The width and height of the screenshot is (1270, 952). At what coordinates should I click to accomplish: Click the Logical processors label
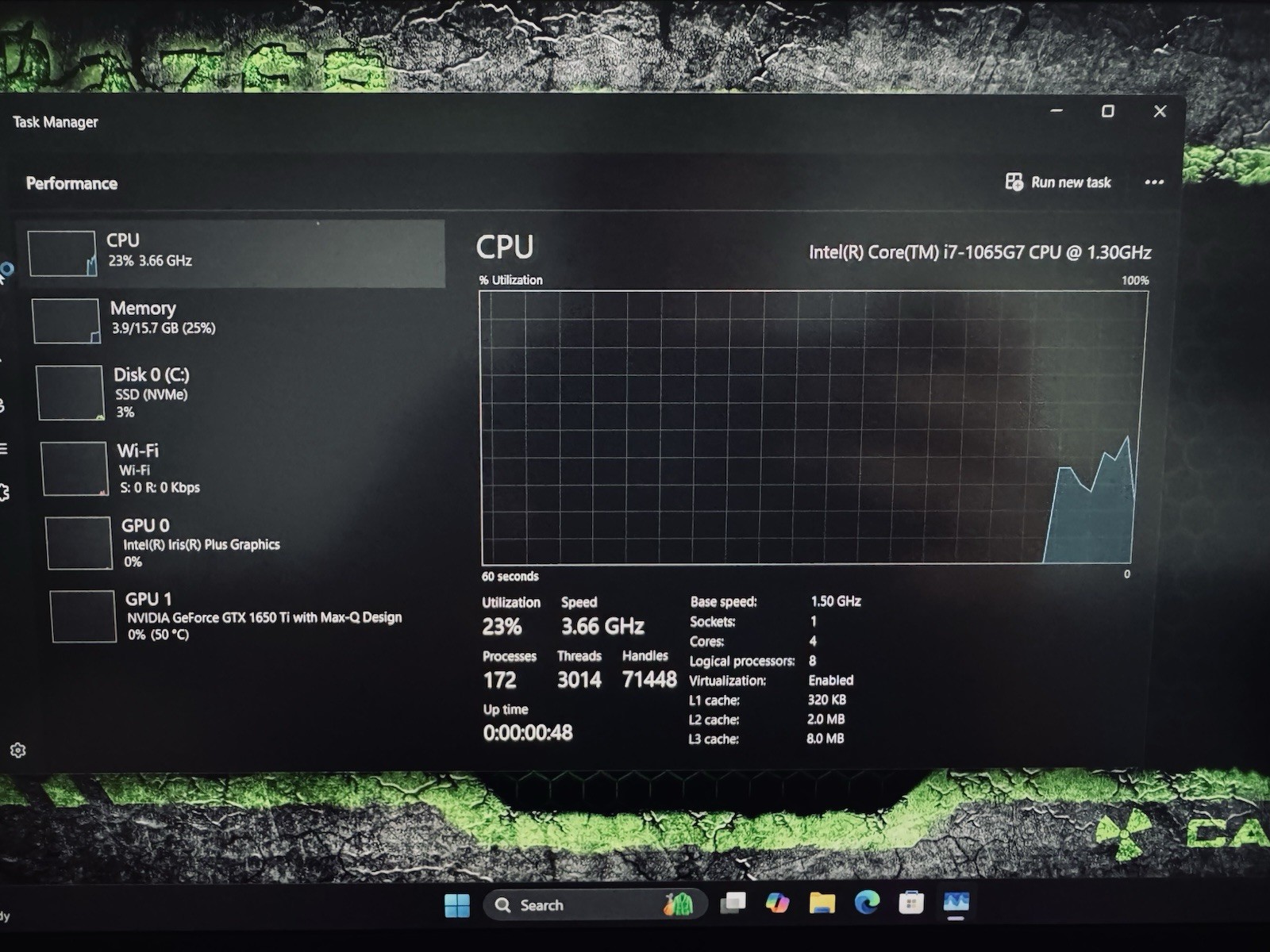742,662
